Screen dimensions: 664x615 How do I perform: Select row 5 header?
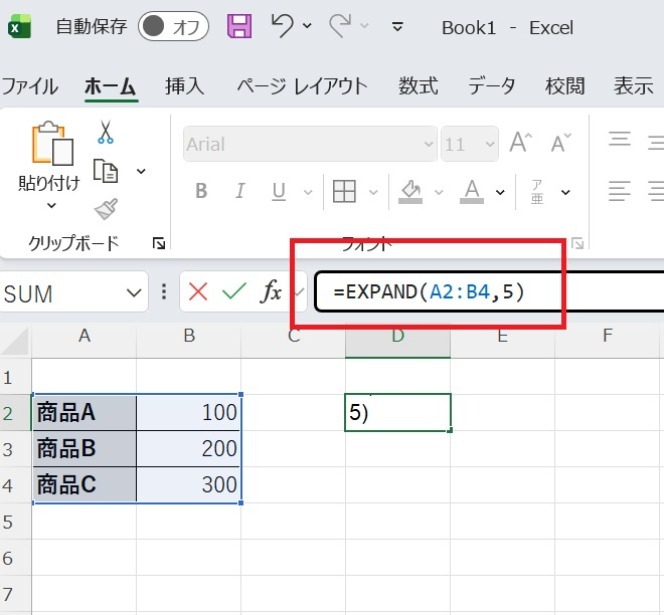pyautogui.click(x=16, y=521)
